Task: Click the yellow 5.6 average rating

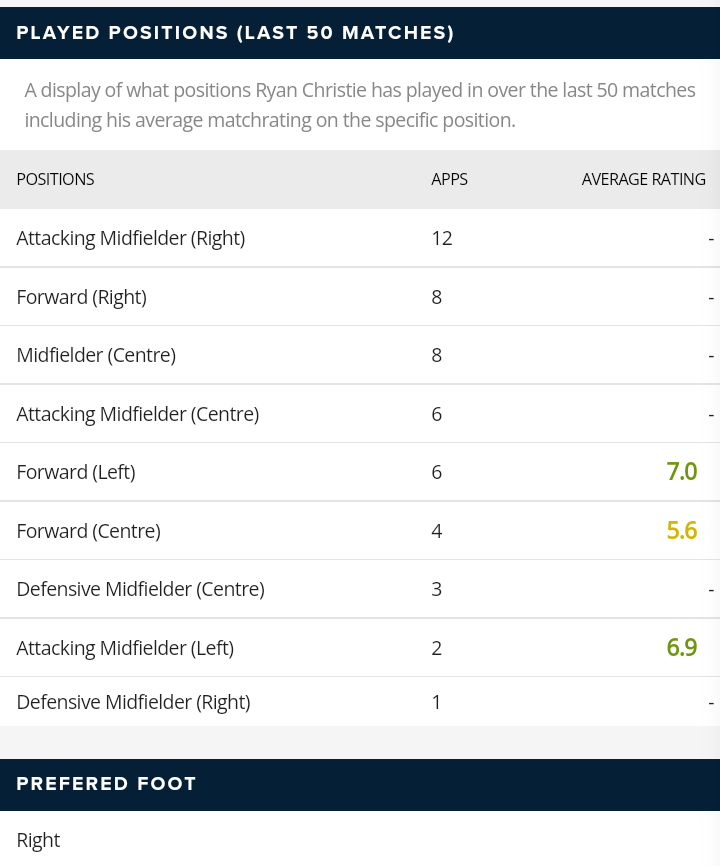Action: tap(681, 531)
